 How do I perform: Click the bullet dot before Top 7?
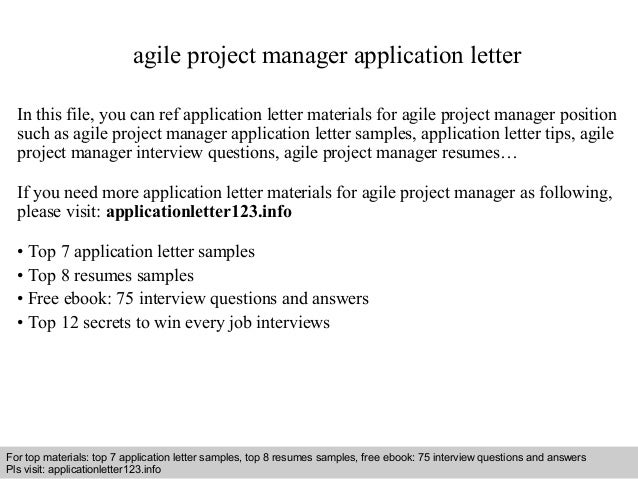coord(22,250)
